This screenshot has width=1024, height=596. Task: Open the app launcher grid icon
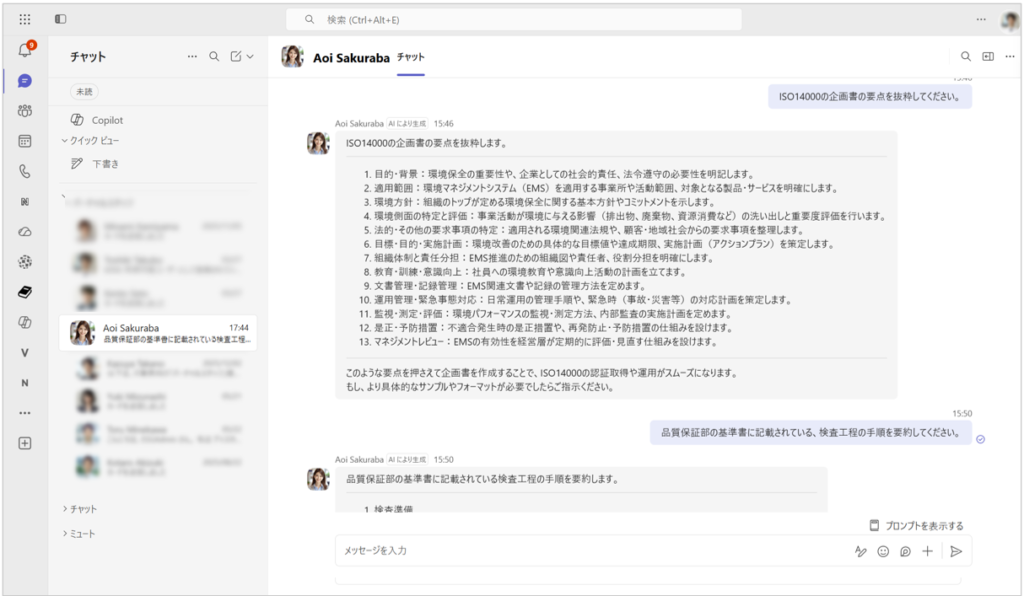(x=25, y=19)
